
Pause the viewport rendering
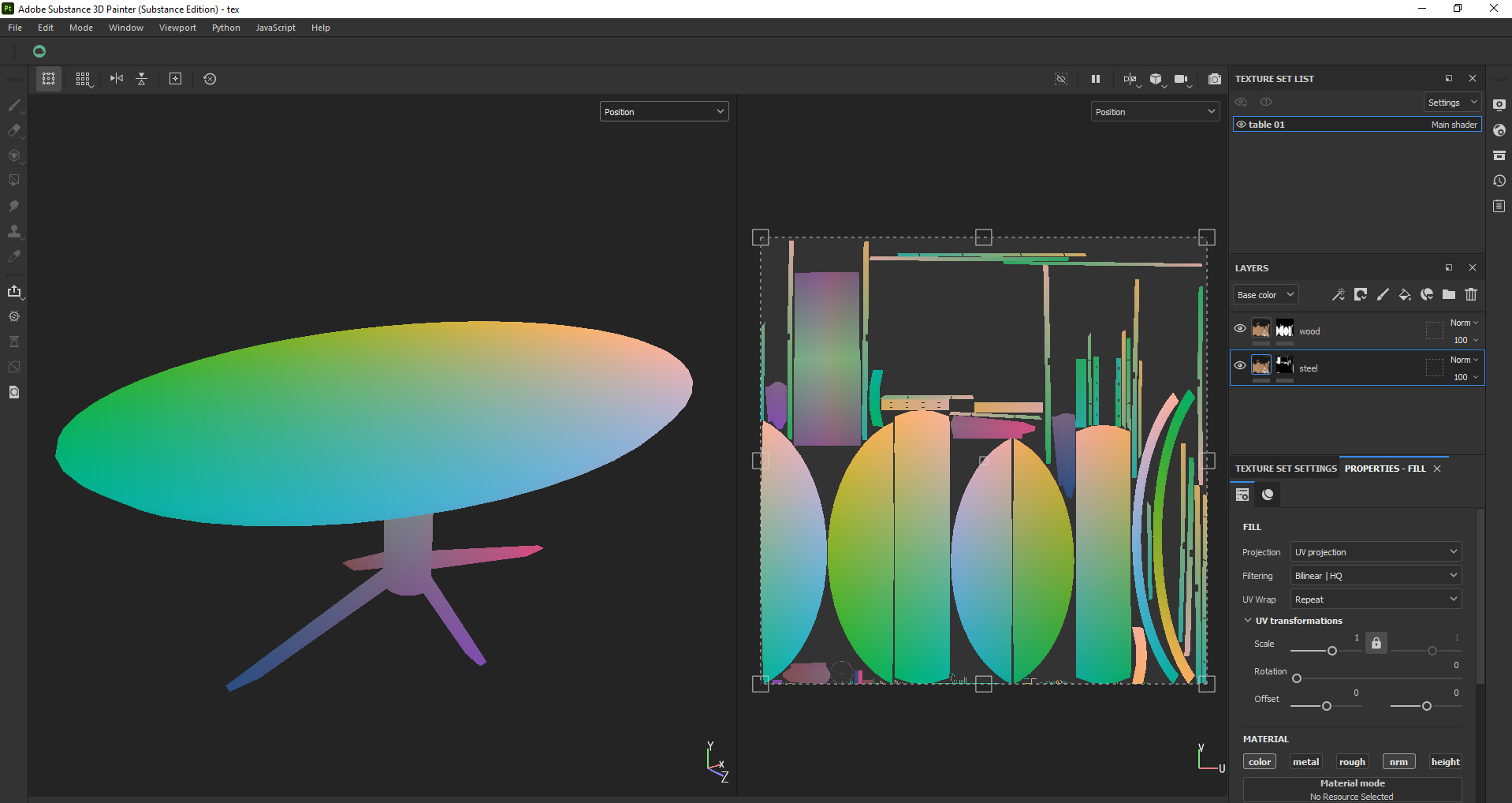[1096, 79]
